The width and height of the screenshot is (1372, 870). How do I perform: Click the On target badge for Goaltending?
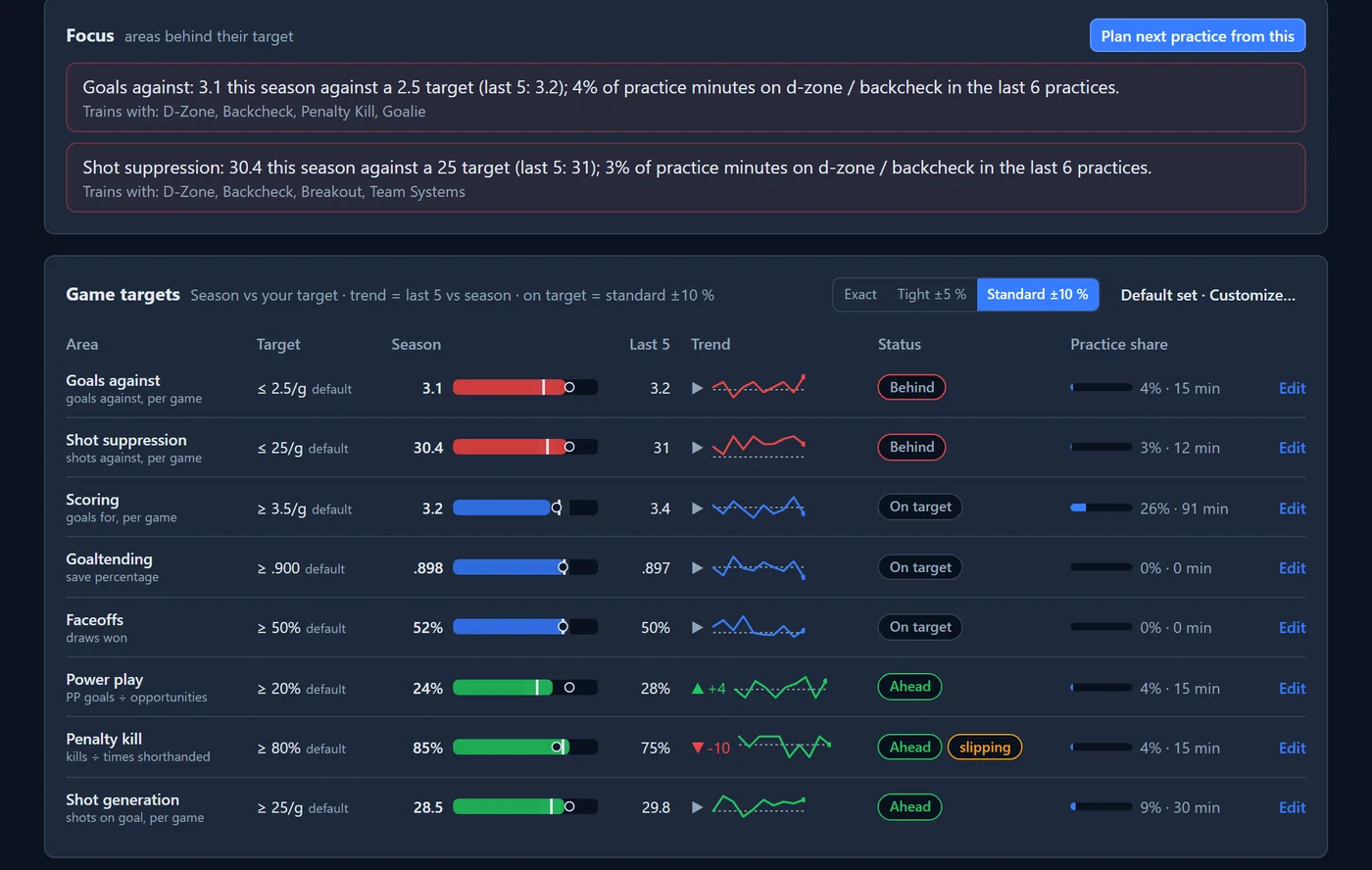pyautogui.click(x=920, y=567)
